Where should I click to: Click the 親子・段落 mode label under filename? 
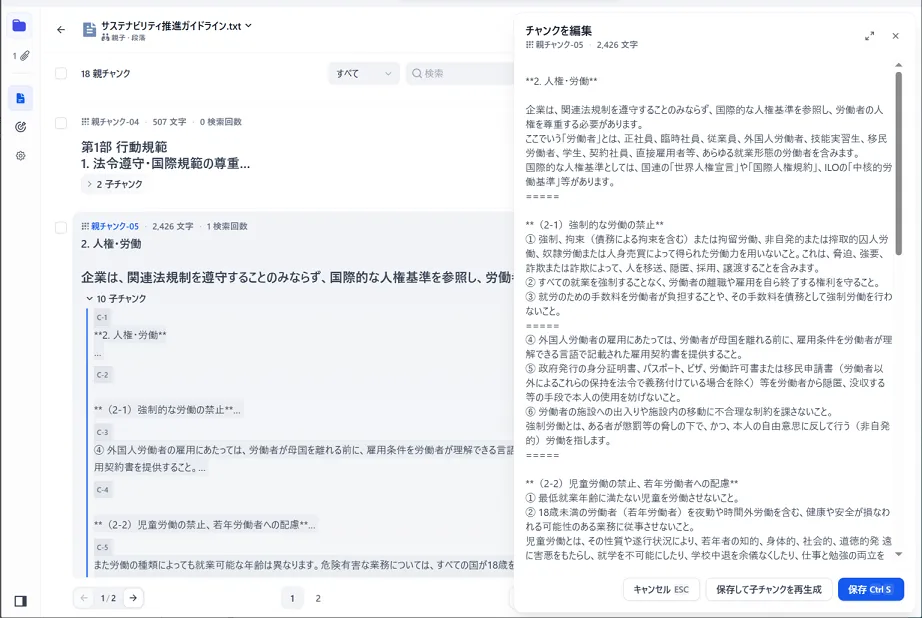(128, 38)
